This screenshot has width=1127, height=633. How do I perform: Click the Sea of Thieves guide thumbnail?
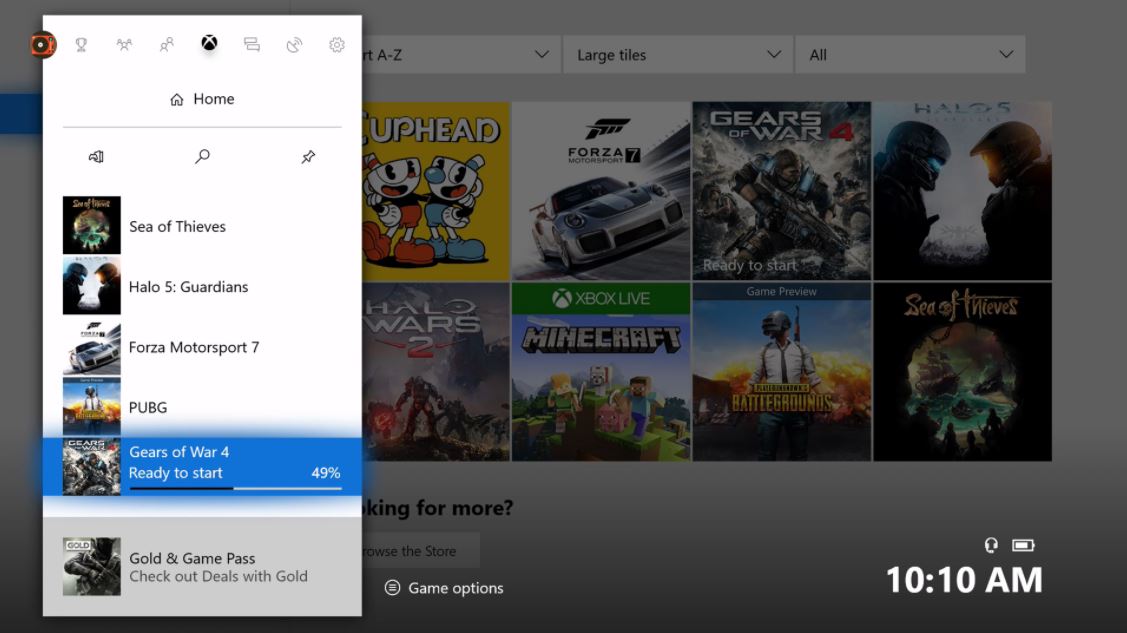pyautogui.click(x=91, y=225)
